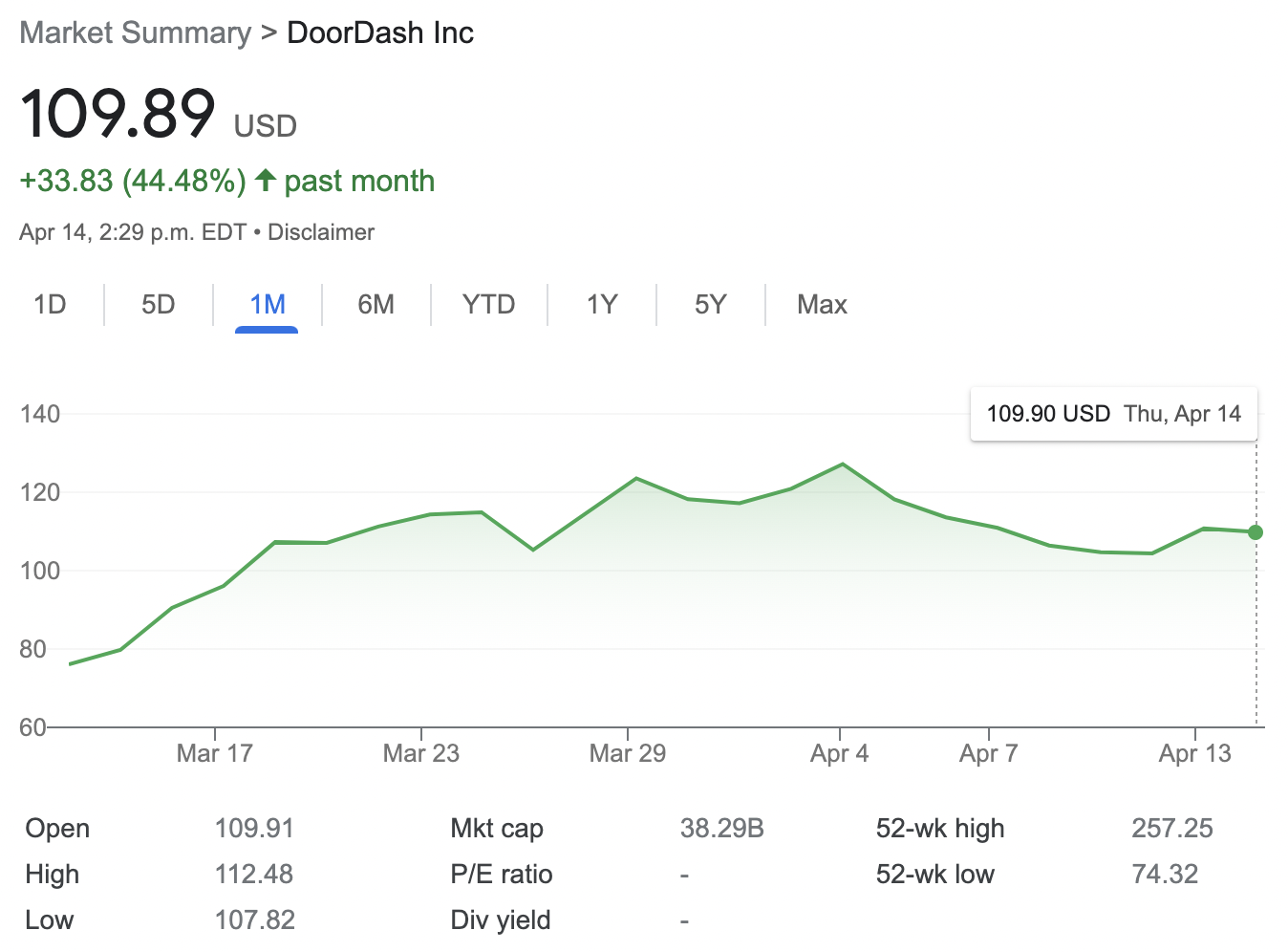Click the Apr 4 axis label
This screenshot has height=952, width=1288.
pyautogui.click(x=839, y=753)
